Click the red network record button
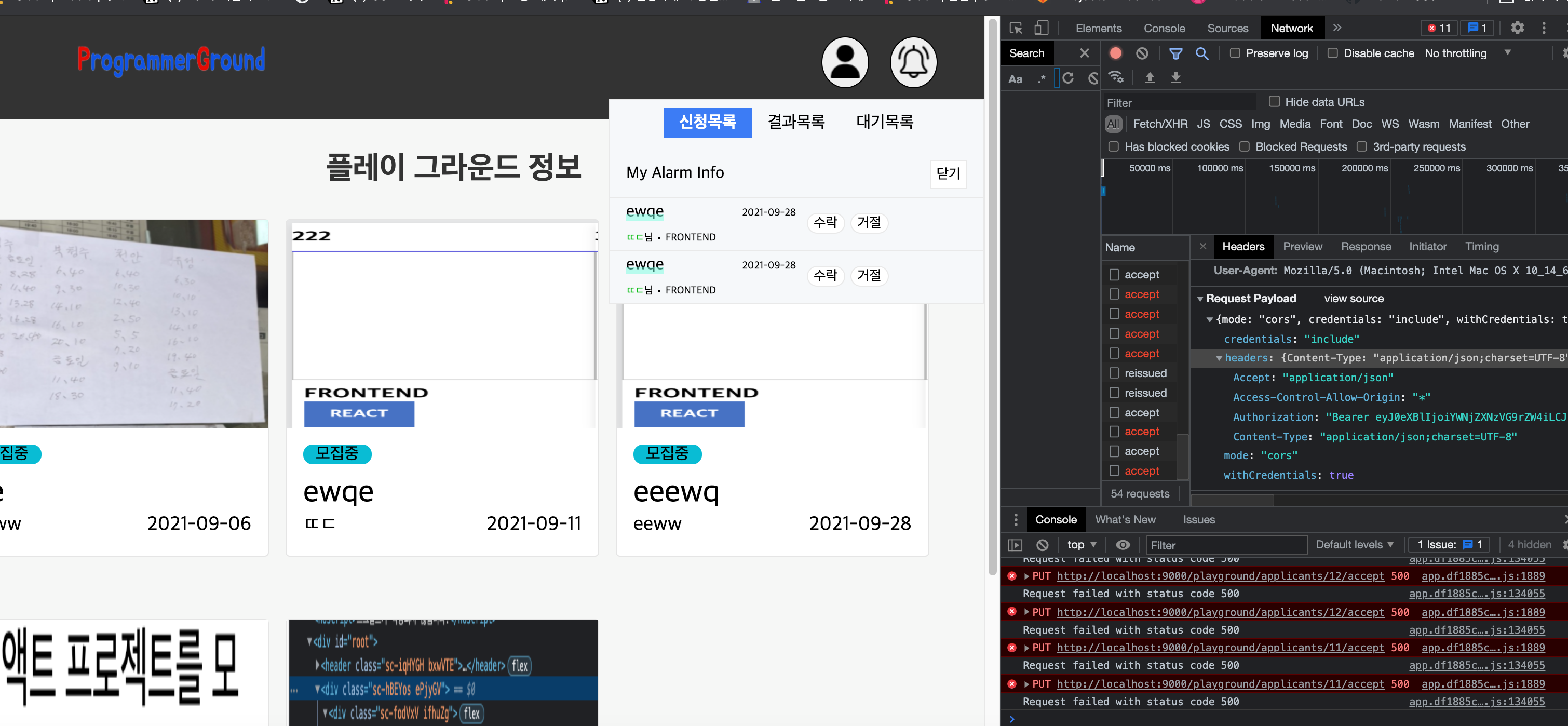1568x726 pixels. (x=1115, y=53)
